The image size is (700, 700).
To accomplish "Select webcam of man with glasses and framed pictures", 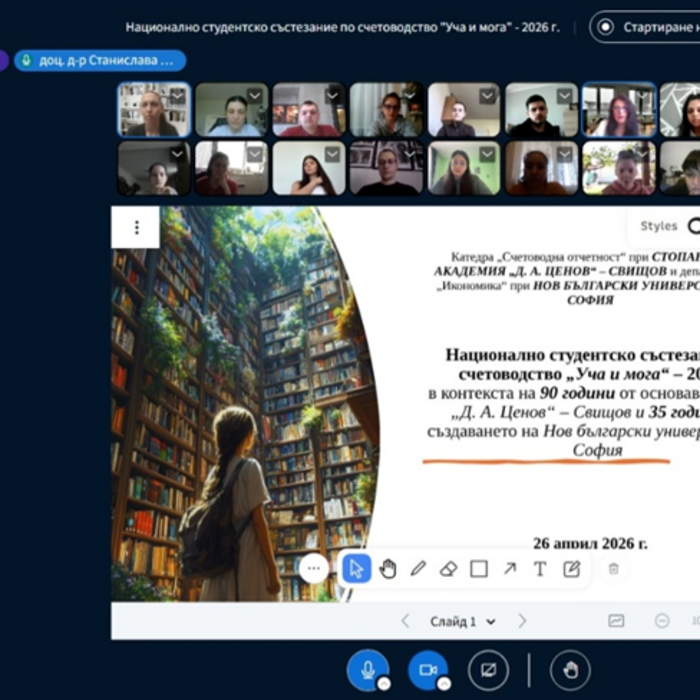I will pos(387,168).
